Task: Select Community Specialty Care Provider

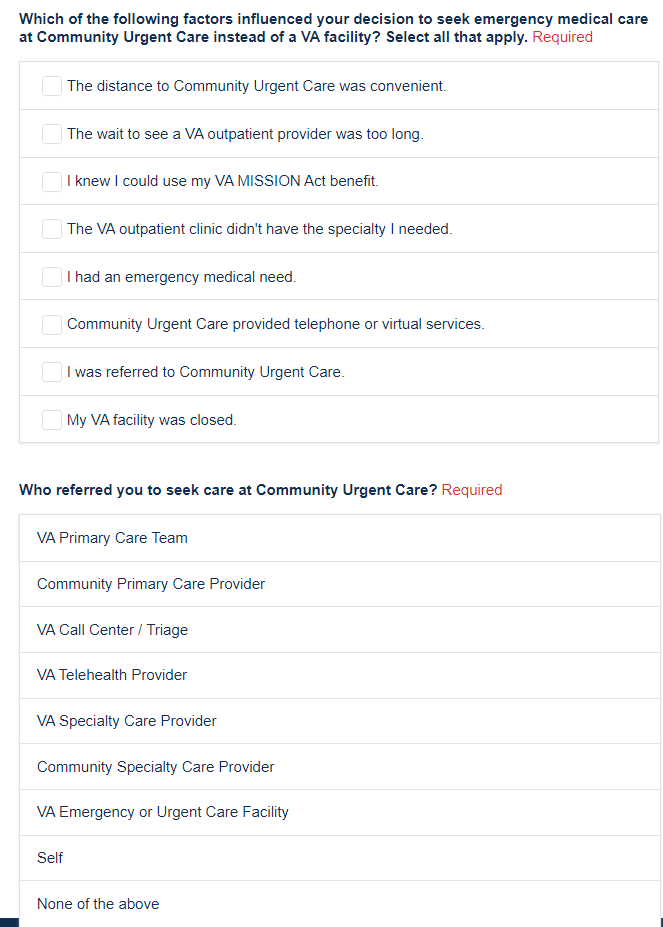Action: 156,767
